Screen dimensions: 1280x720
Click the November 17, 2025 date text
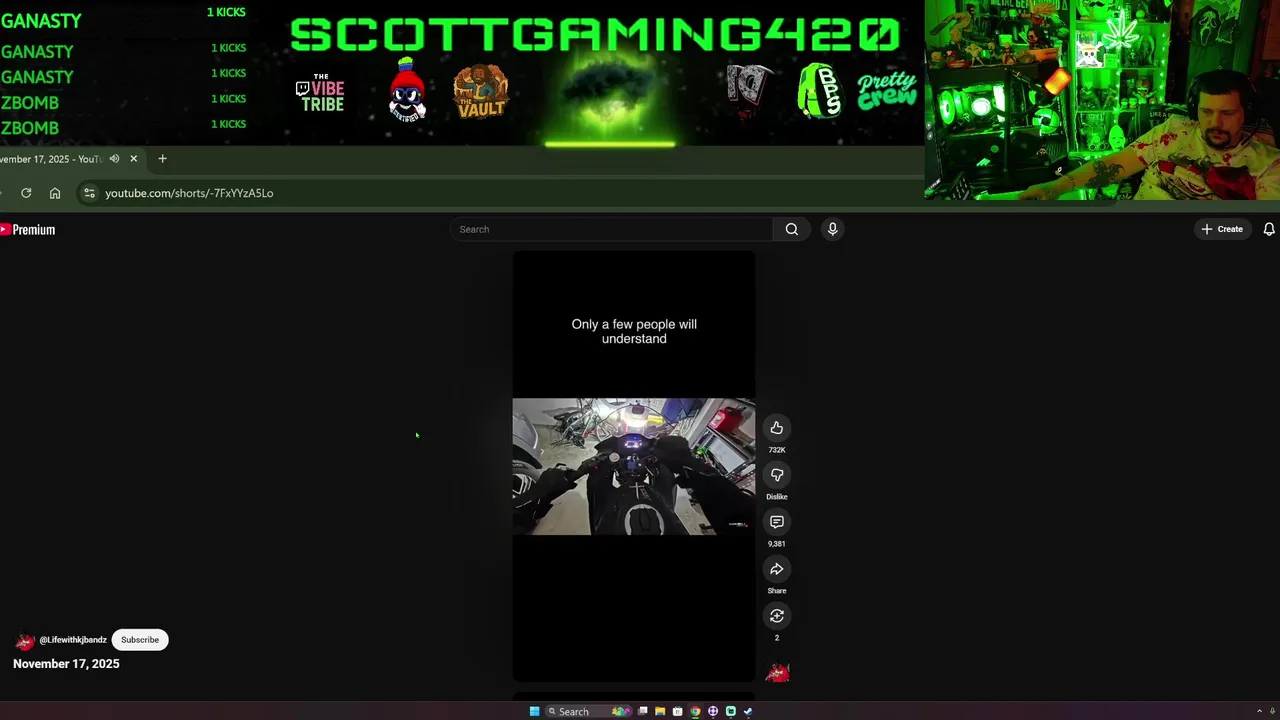[66, 664]
